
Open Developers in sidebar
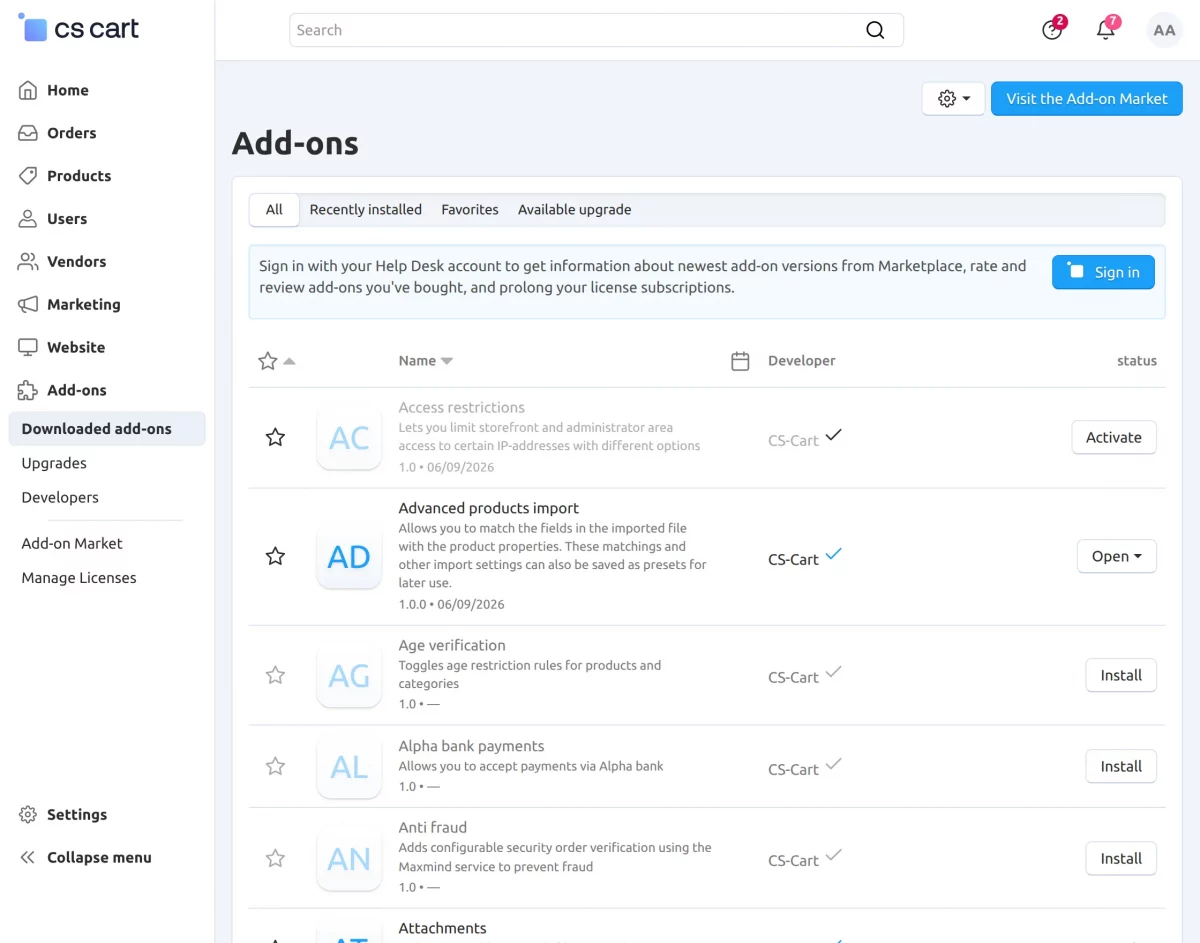(x=60, y=497)
